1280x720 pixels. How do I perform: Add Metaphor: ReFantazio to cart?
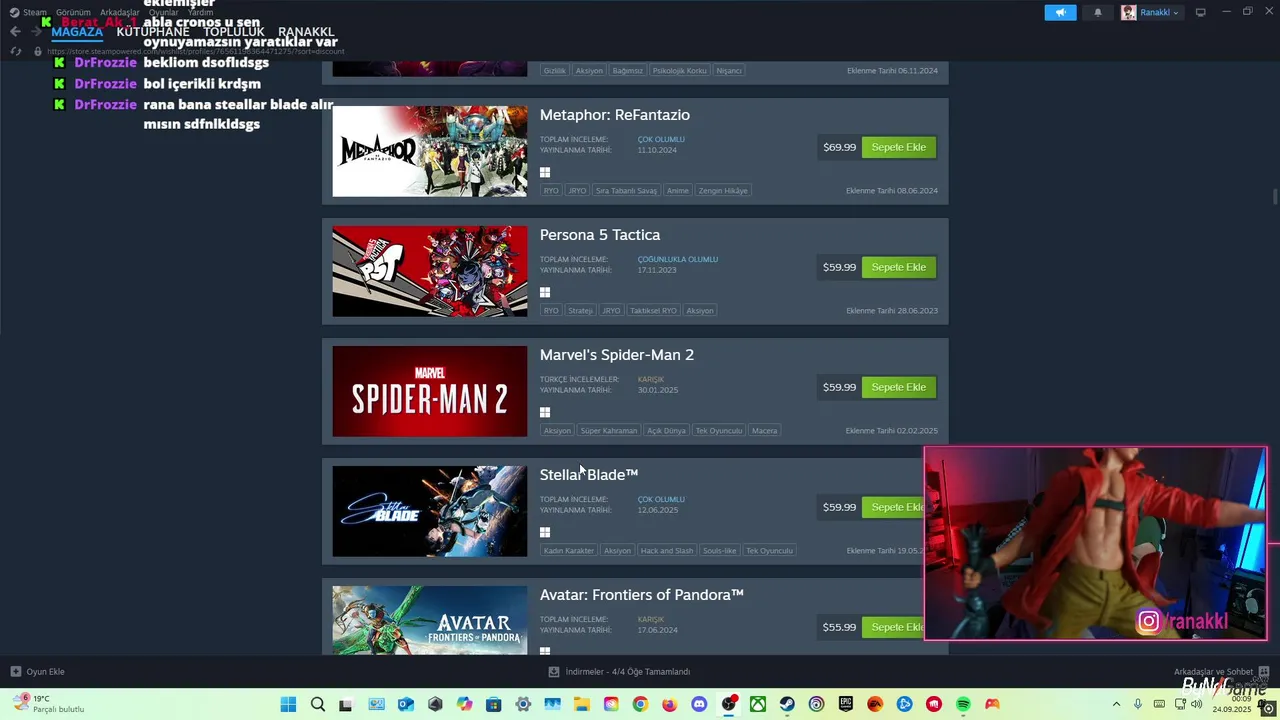pyautogui.click(x=899, y=147)
